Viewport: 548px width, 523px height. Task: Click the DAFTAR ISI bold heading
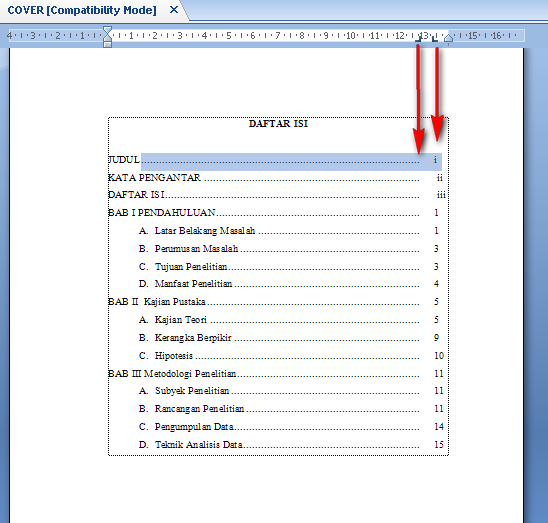click(x=278, y=123)
